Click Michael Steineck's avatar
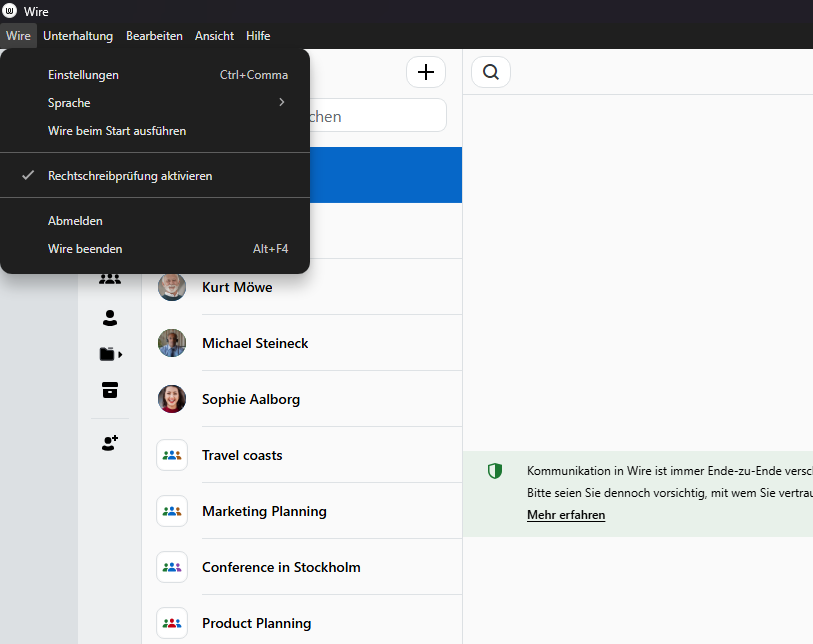The width and height of the screenshot is (813, 644). pyautogui.click(x=172, y=343)
